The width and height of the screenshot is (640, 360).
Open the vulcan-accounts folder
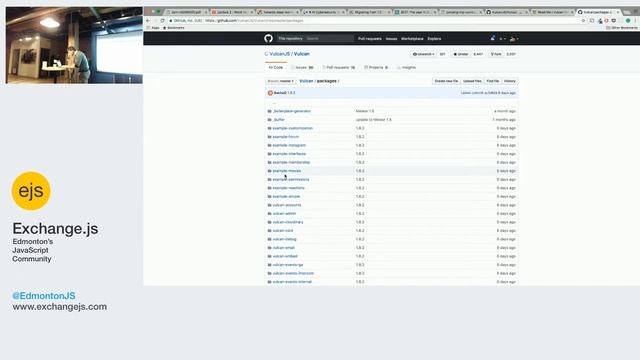click(x=287, y=205)
